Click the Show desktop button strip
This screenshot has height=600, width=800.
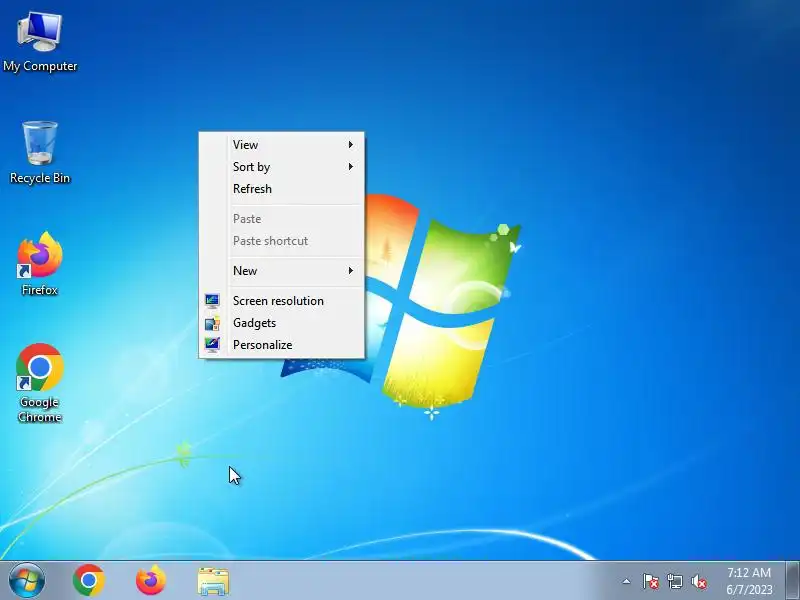(x=793, y=581)
